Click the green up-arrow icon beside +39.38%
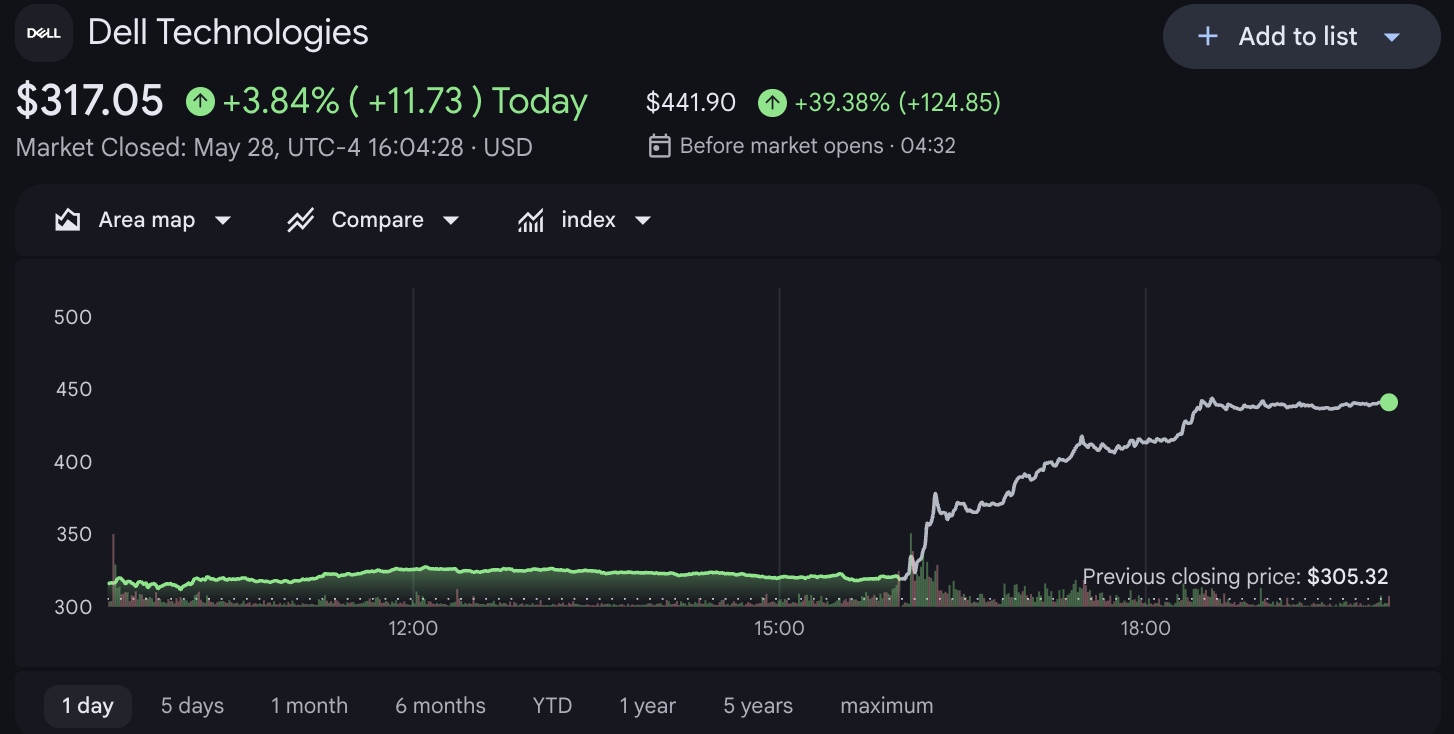 pos(772,103)
